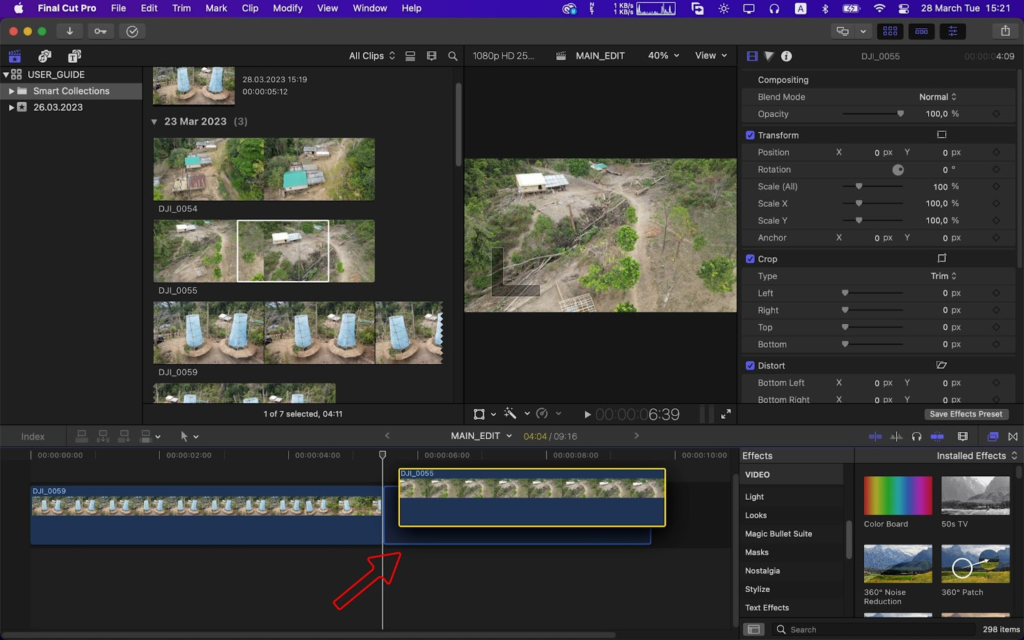Open the Titles and Generators sidebar
The height and width of the screenshot is (640, 1024).
click(74, 56)
